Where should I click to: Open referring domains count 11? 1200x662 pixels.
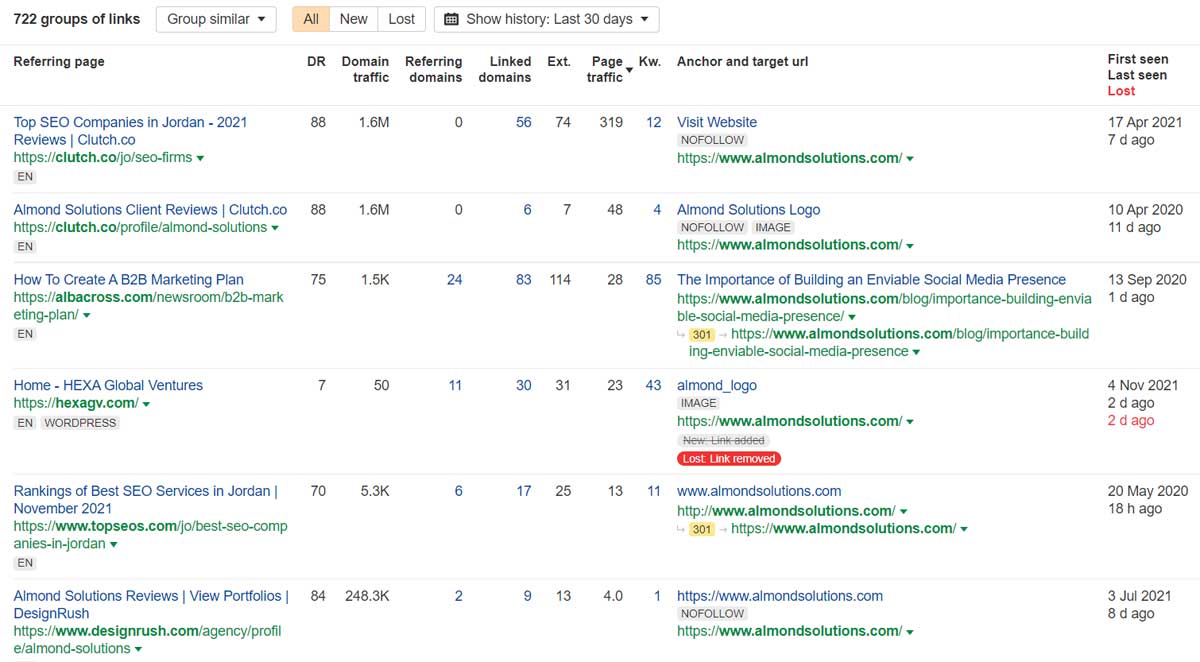point(455,385)
